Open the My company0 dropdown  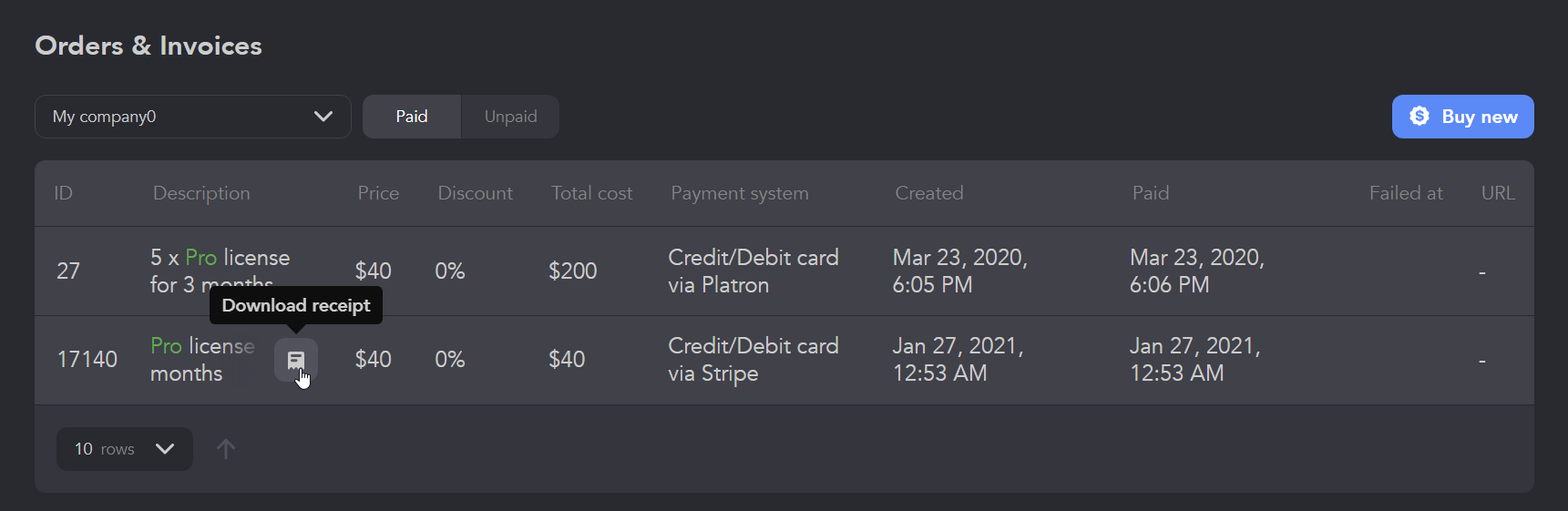193,117
